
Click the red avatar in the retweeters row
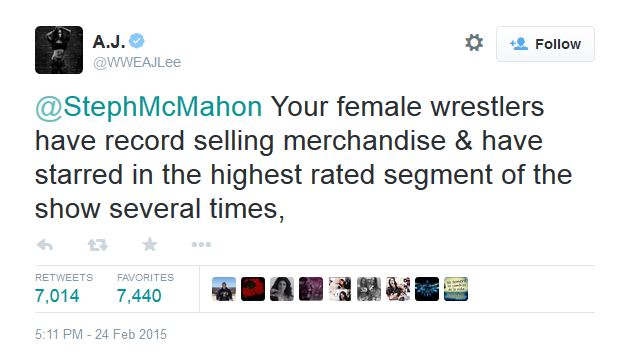point(253,289)
